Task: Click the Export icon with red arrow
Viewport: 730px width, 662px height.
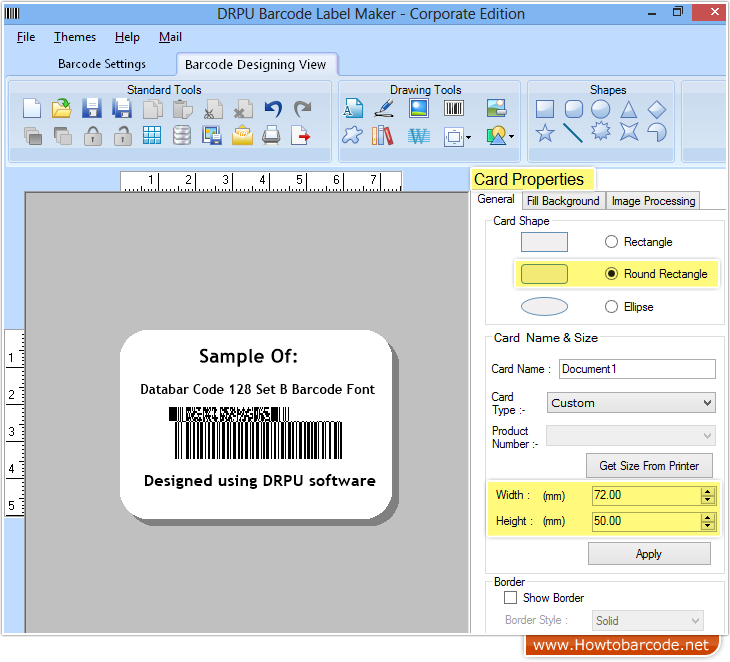Action: tap(301, 135)
